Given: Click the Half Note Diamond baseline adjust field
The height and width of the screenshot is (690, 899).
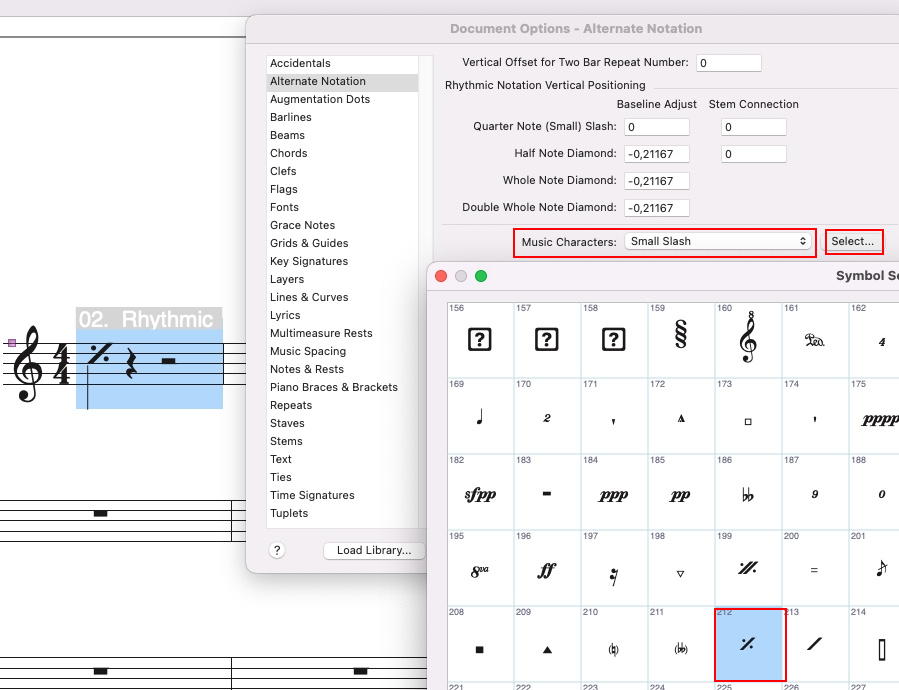Looking at the screenshot, I should [656, 154].
